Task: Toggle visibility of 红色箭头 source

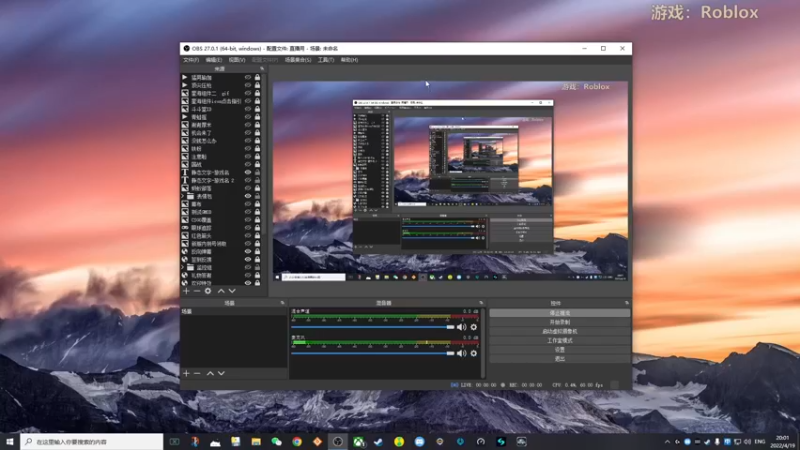Action: 248,236
